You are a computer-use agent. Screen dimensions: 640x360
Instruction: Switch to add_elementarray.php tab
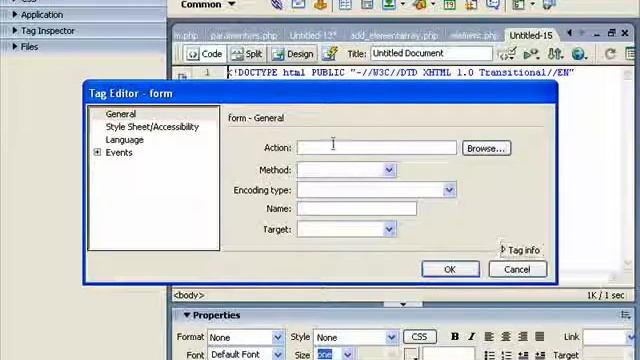pyautogui.click(x=394, y=36)
